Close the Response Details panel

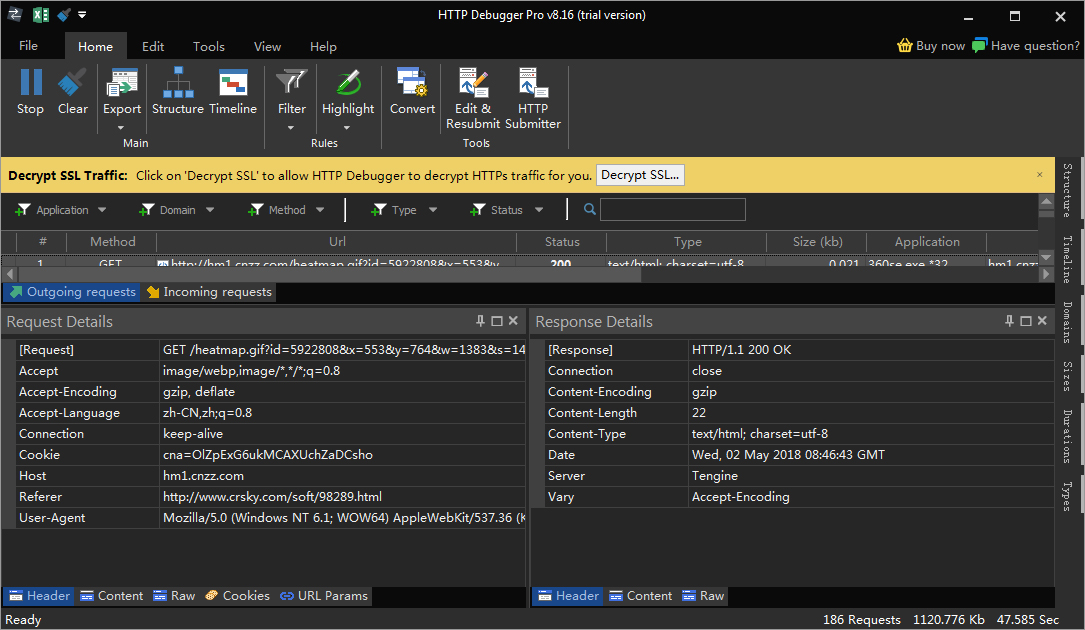click(x=1042, y=321)
